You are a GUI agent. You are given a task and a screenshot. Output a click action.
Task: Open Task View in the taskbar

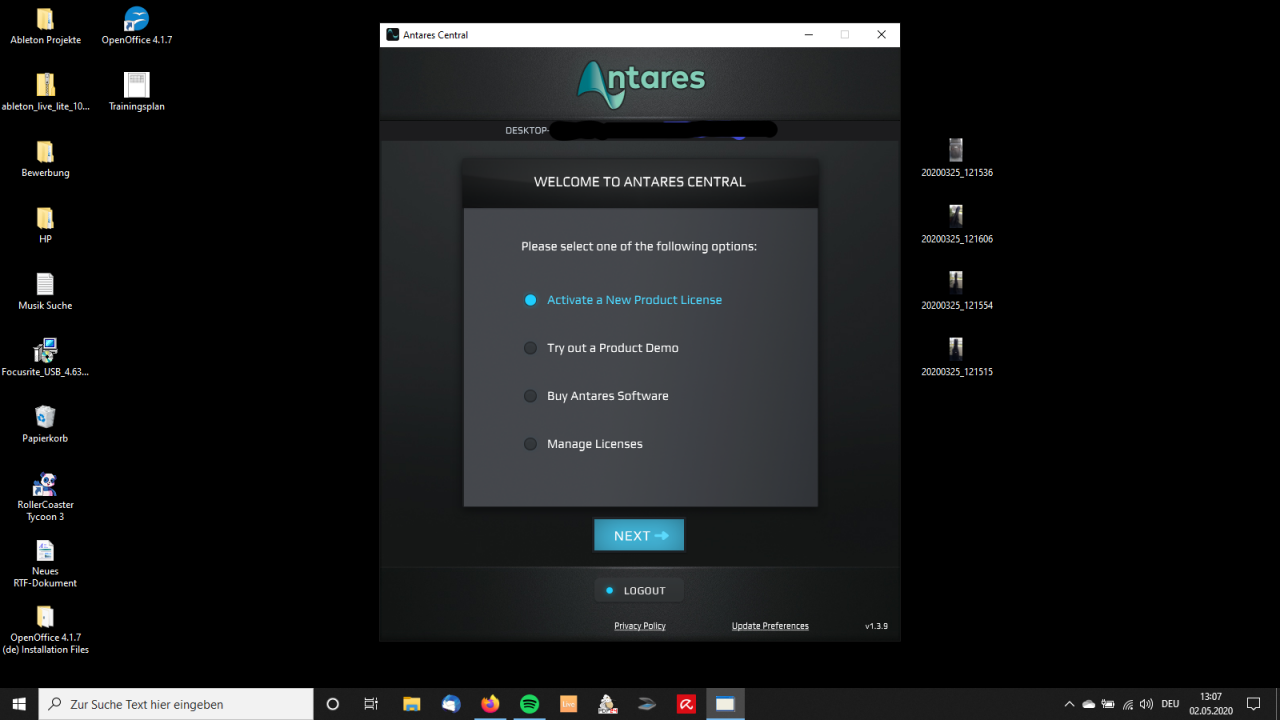pyautogui.click(x=371, y=704)
